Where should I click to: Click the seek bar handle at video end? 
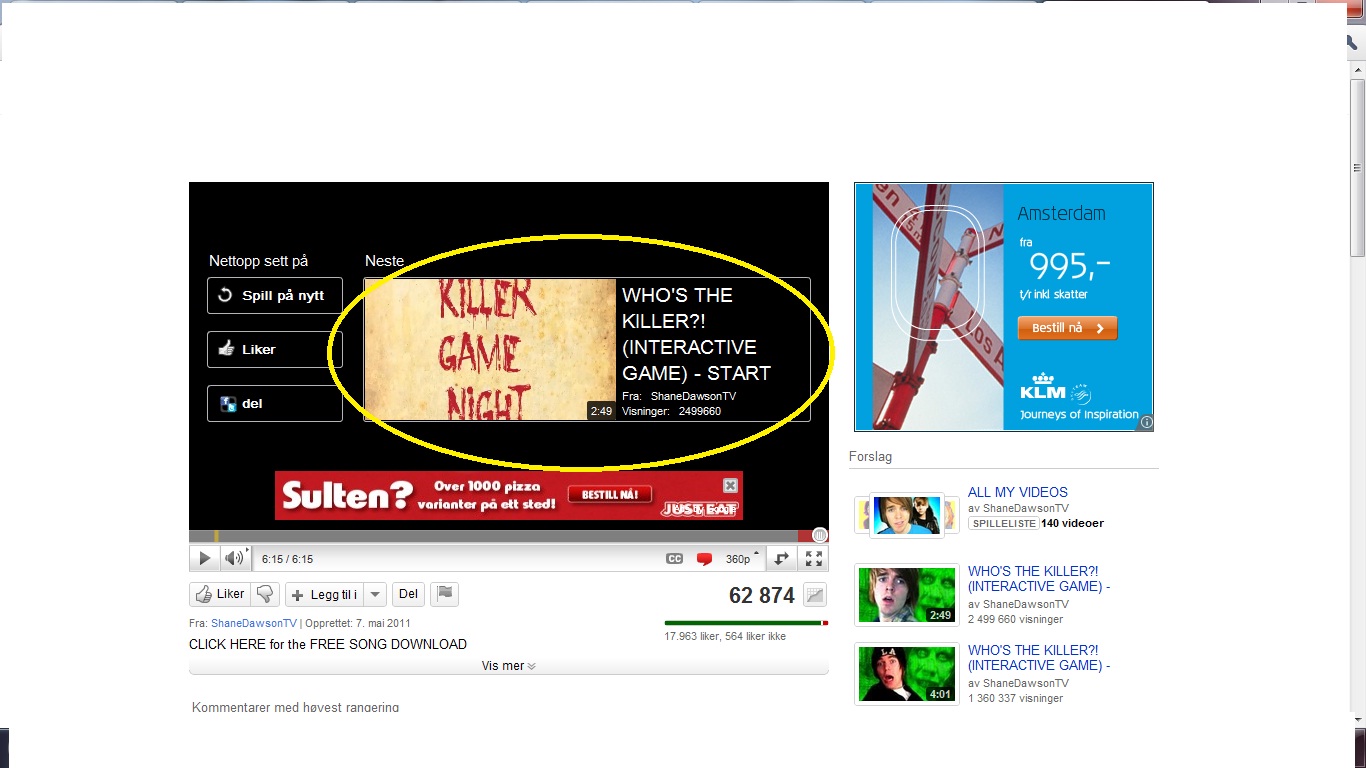tap(820, 536)
